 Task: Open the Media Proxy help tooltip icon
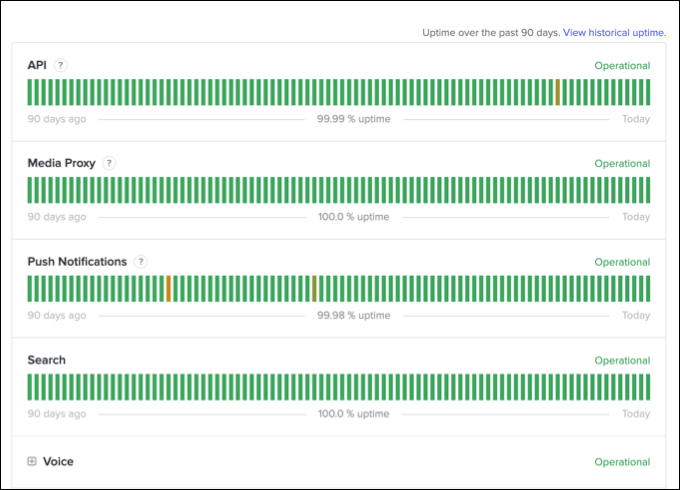click(109, 163)
